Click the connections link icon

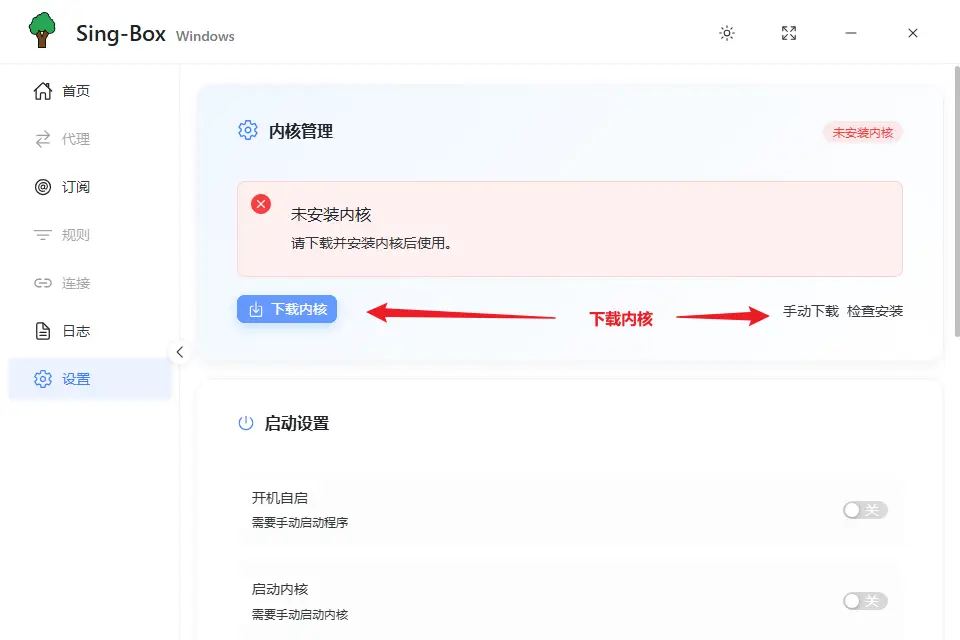tap(42, 283)
